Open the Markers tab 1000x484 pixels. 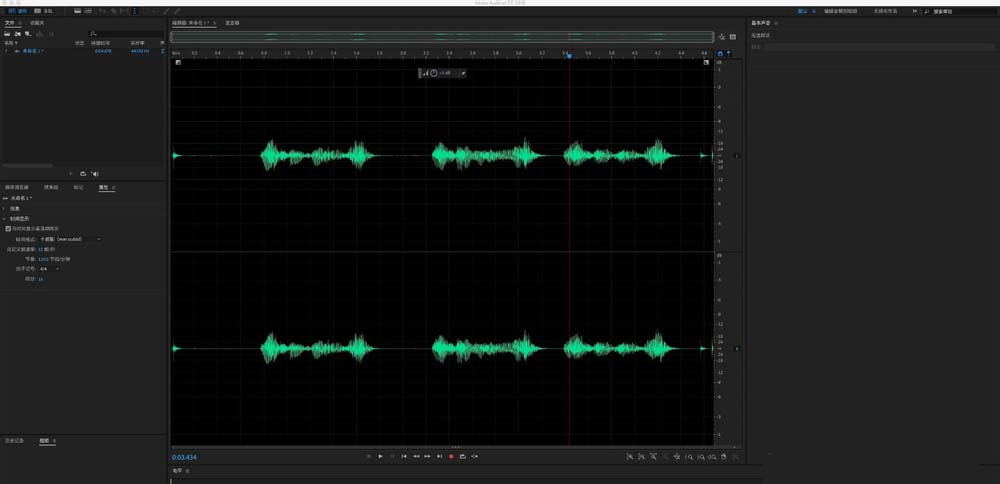[x=78, y=187]
